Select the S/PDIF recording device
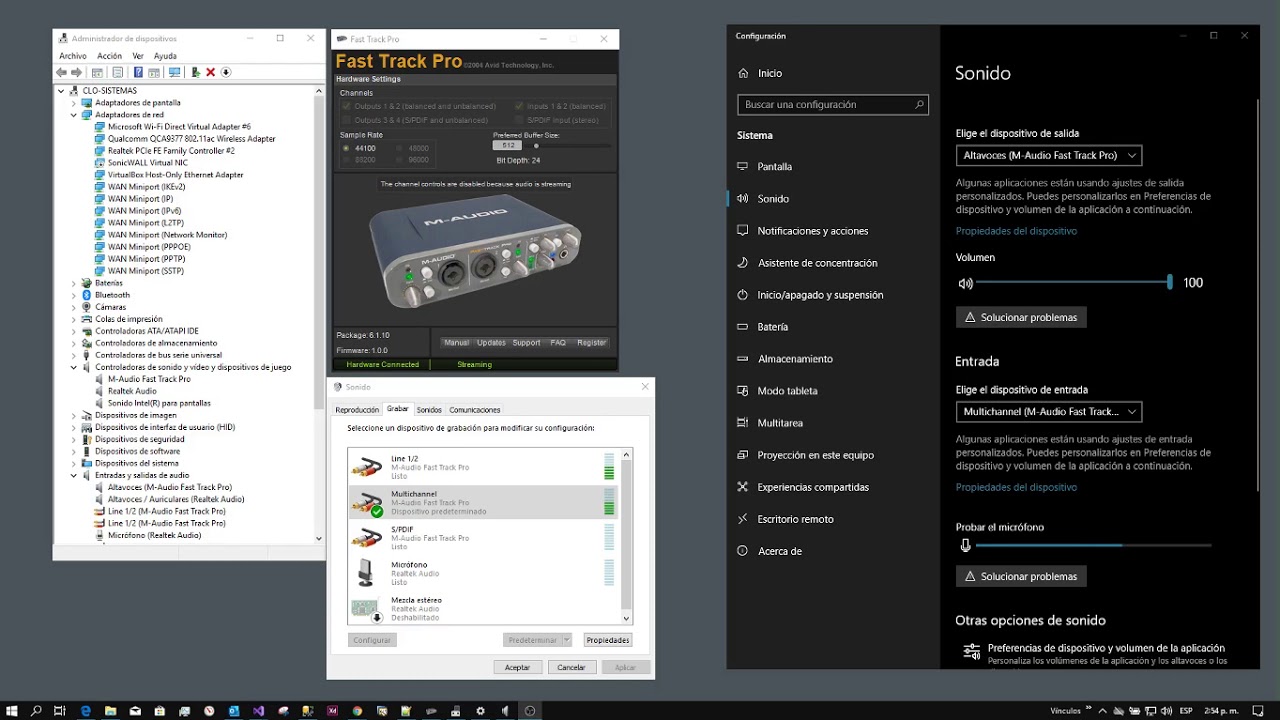1280x720 pixels. (x=483, y=538)
